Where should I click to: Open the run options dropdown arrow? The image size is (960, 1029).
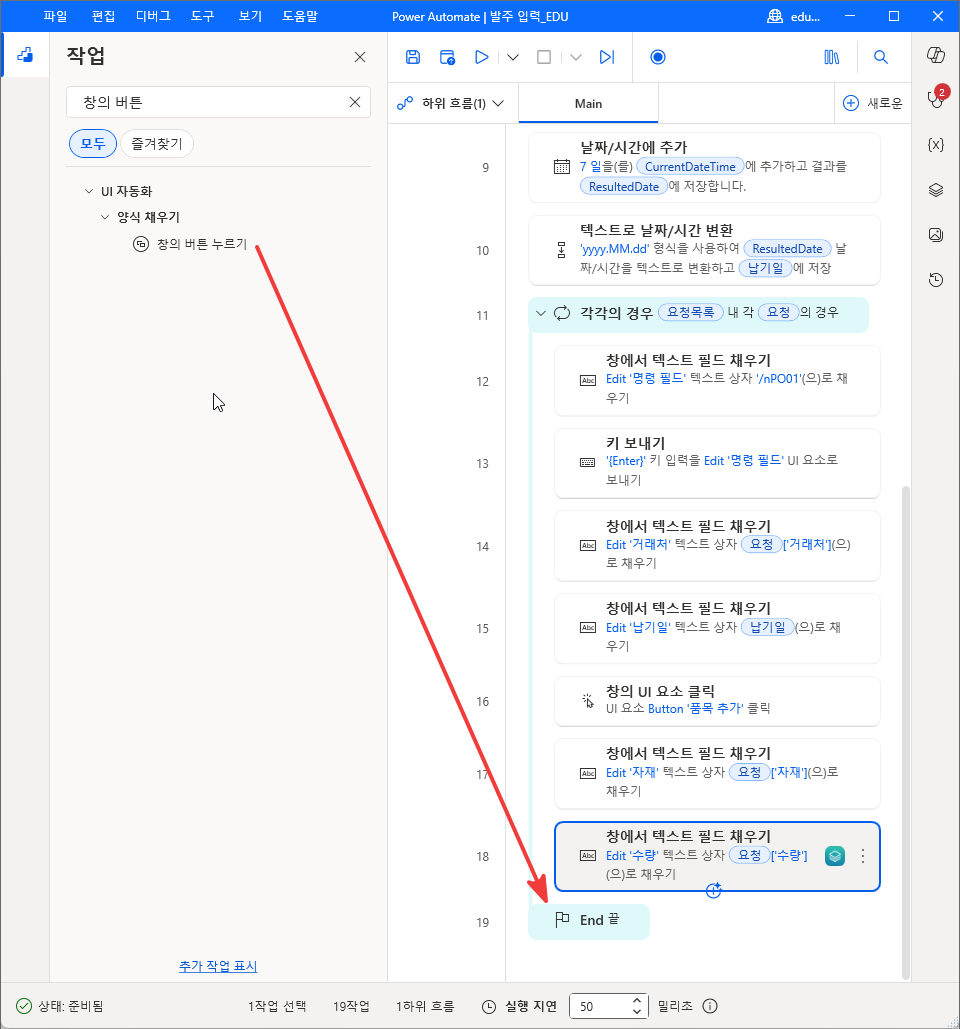click(x=513, y=57)
